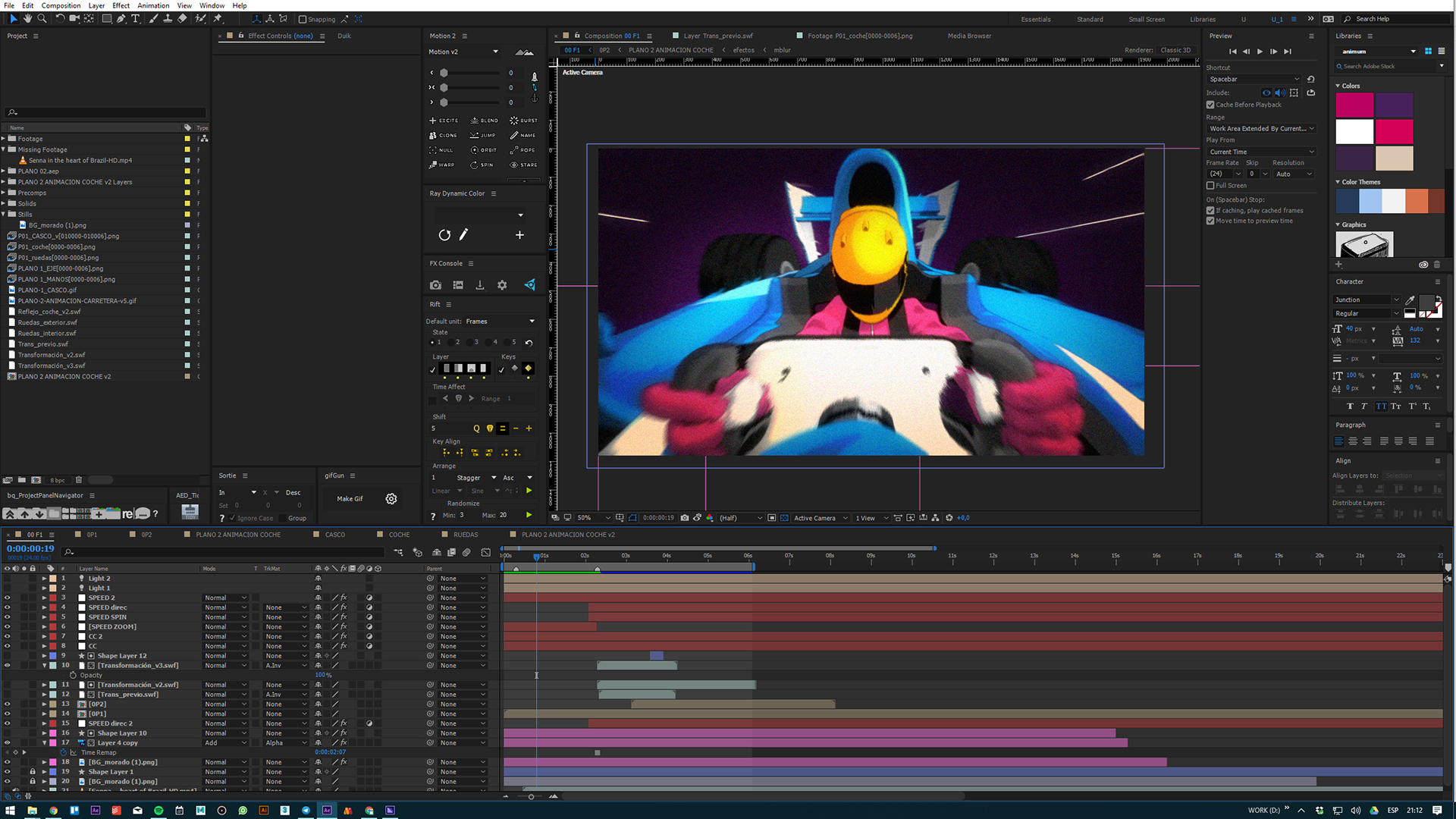Viewport: 1456px width, 819px height.
Task: Select the Hand tool in toolbar
Action: pos(27,19)
